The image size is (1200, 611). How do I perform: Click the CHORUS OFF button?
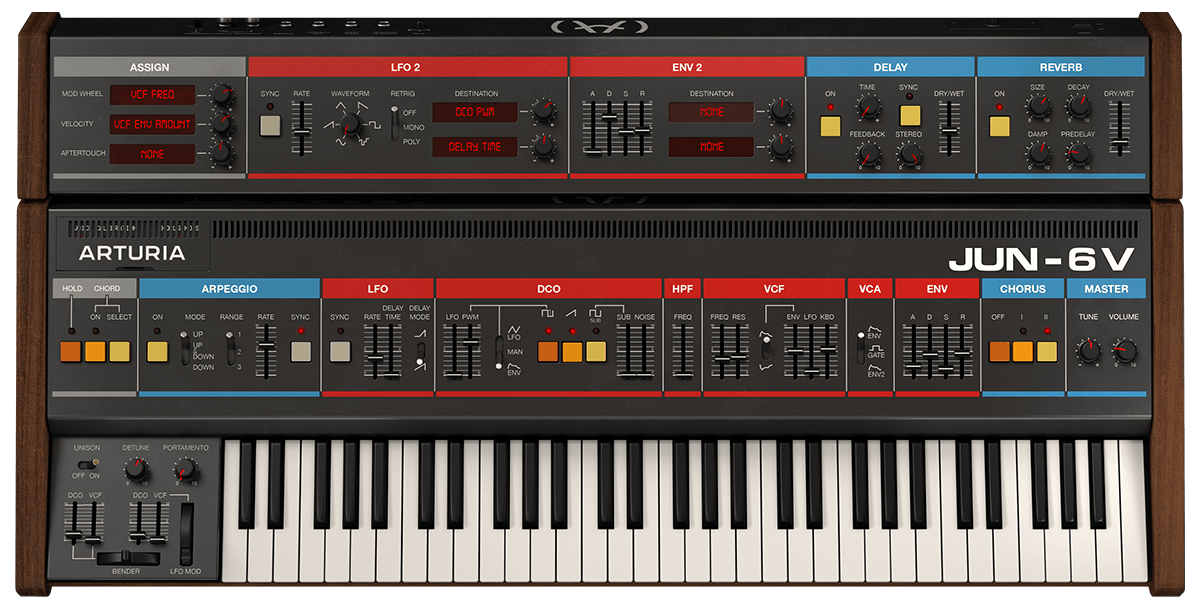[999, 351]
